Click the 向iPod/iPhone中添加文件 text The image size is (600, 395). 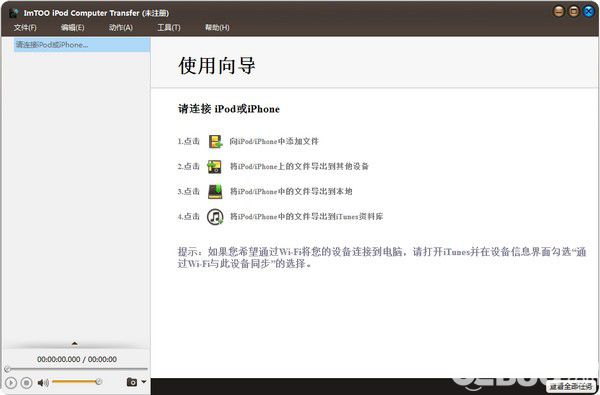[x=274, y=141]
